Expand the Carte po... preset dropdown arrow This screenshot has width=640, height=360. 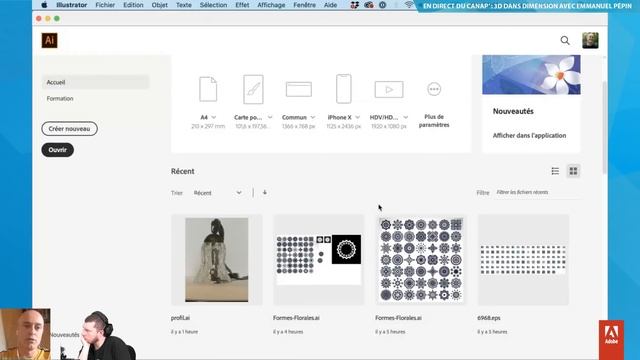pos(270,118)
